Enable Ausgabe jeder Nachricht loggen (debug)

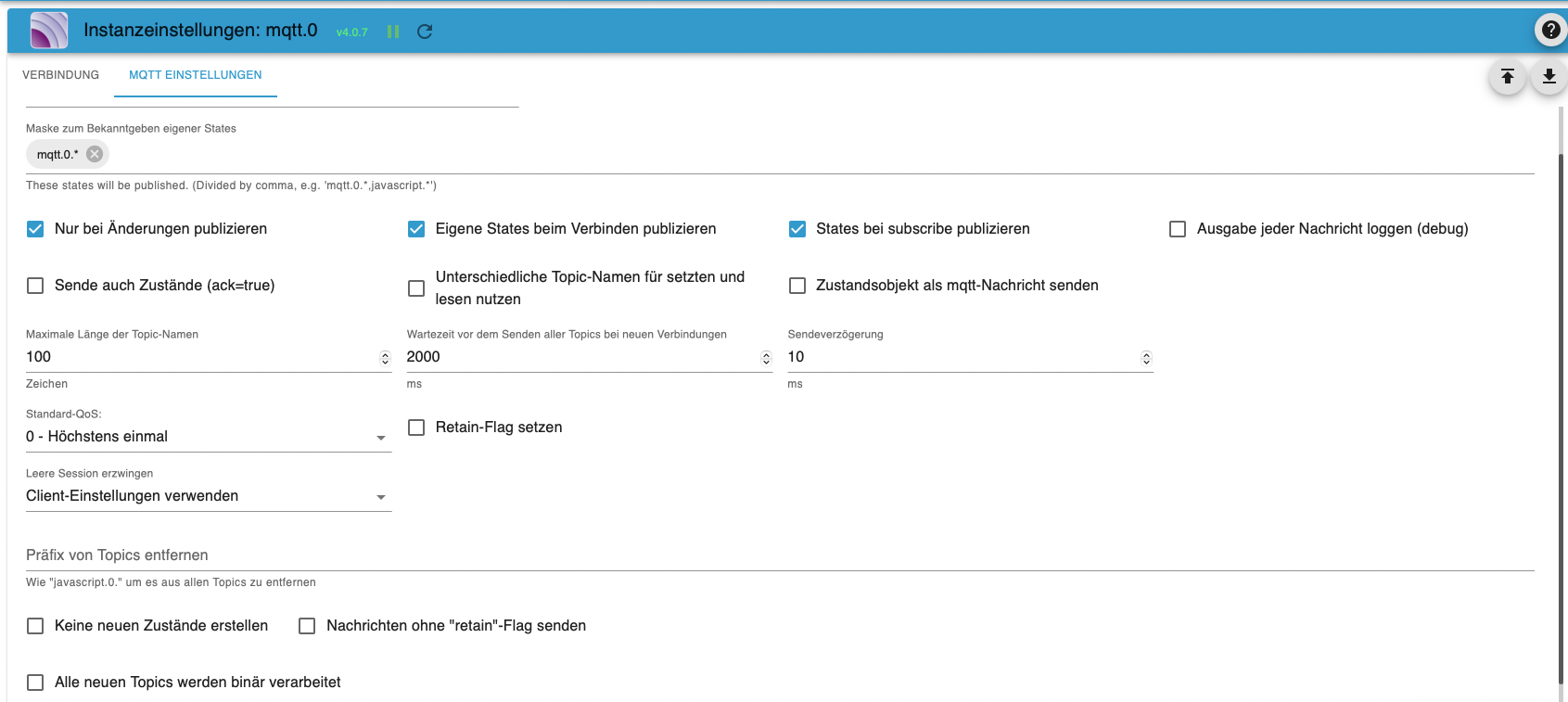pos(1178,229)
